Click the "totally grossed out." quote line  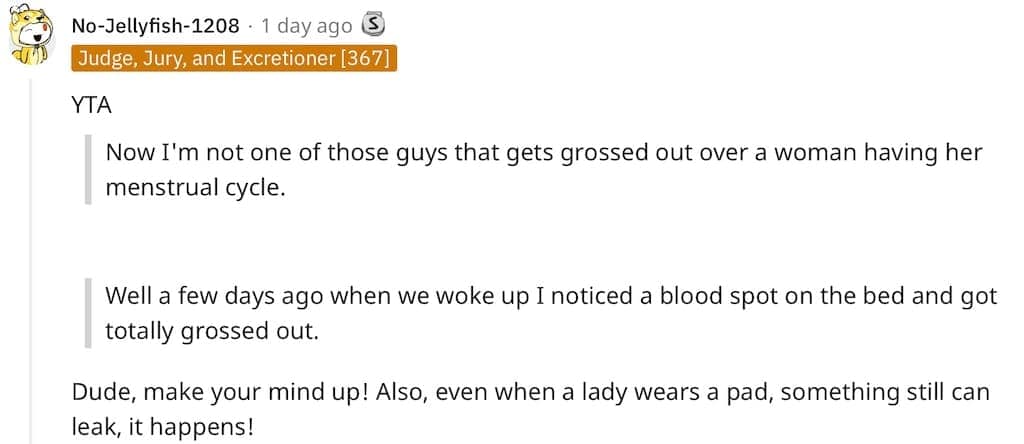212,332
